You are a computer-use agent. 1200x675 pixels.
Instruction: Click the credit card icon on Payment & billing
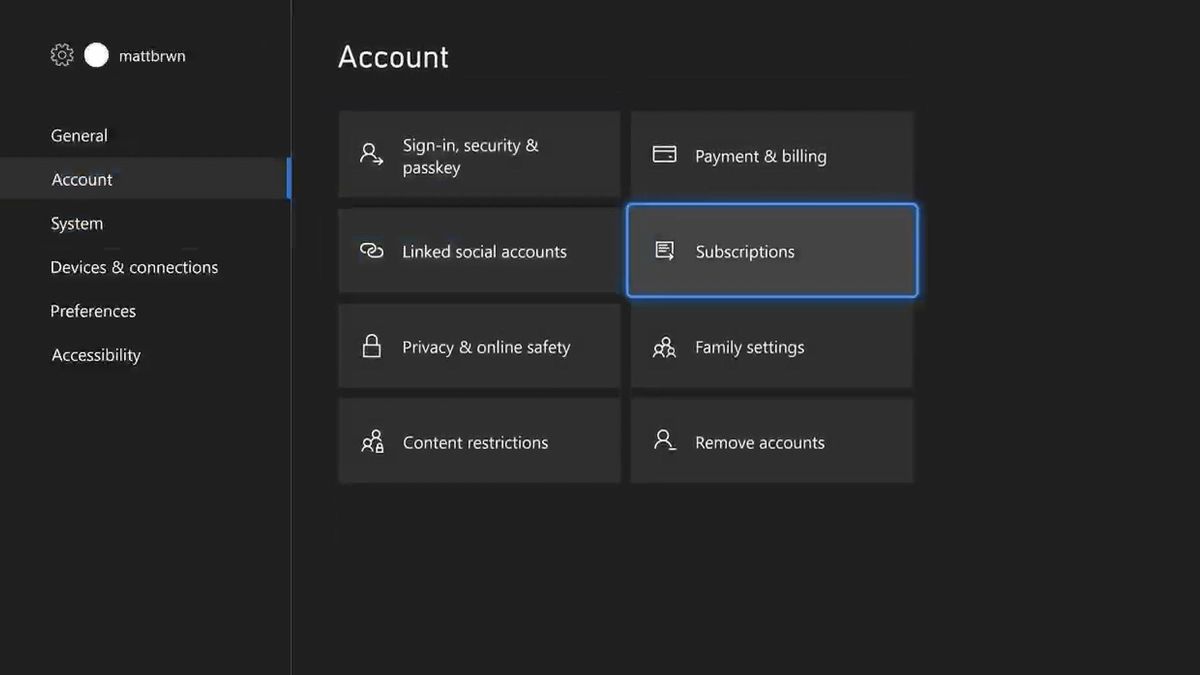(664, 155)
